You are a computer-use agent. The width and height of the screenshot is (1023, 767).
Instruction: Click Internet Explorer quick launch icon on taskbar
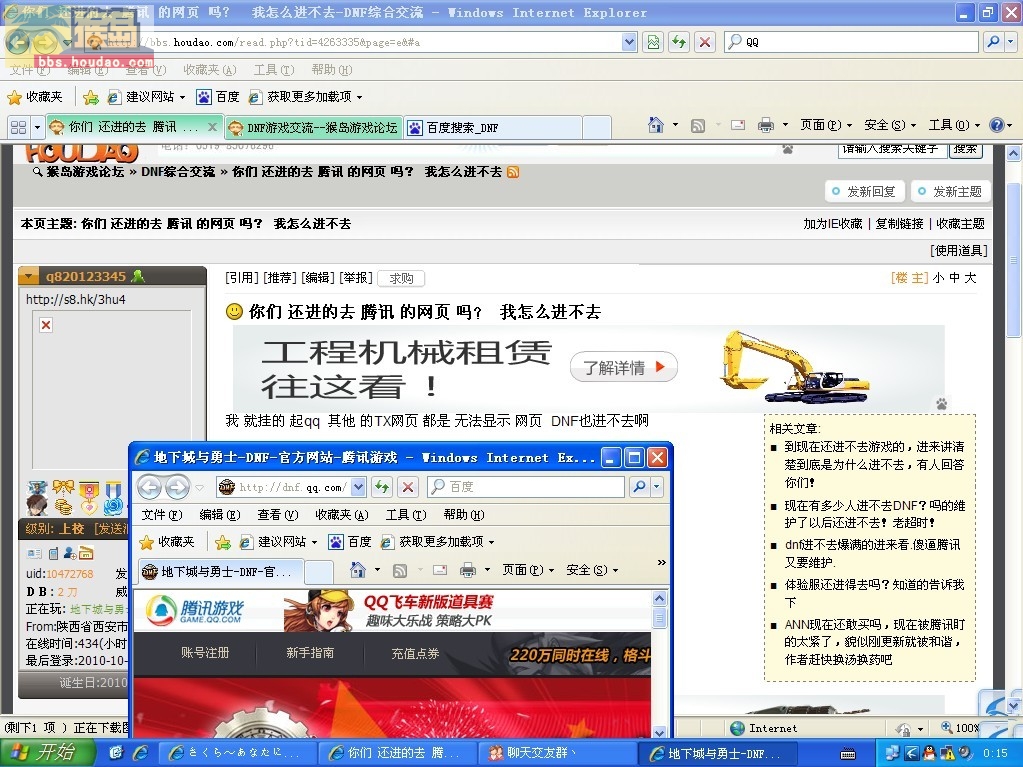pyautogui.click(x=140, y=753)
